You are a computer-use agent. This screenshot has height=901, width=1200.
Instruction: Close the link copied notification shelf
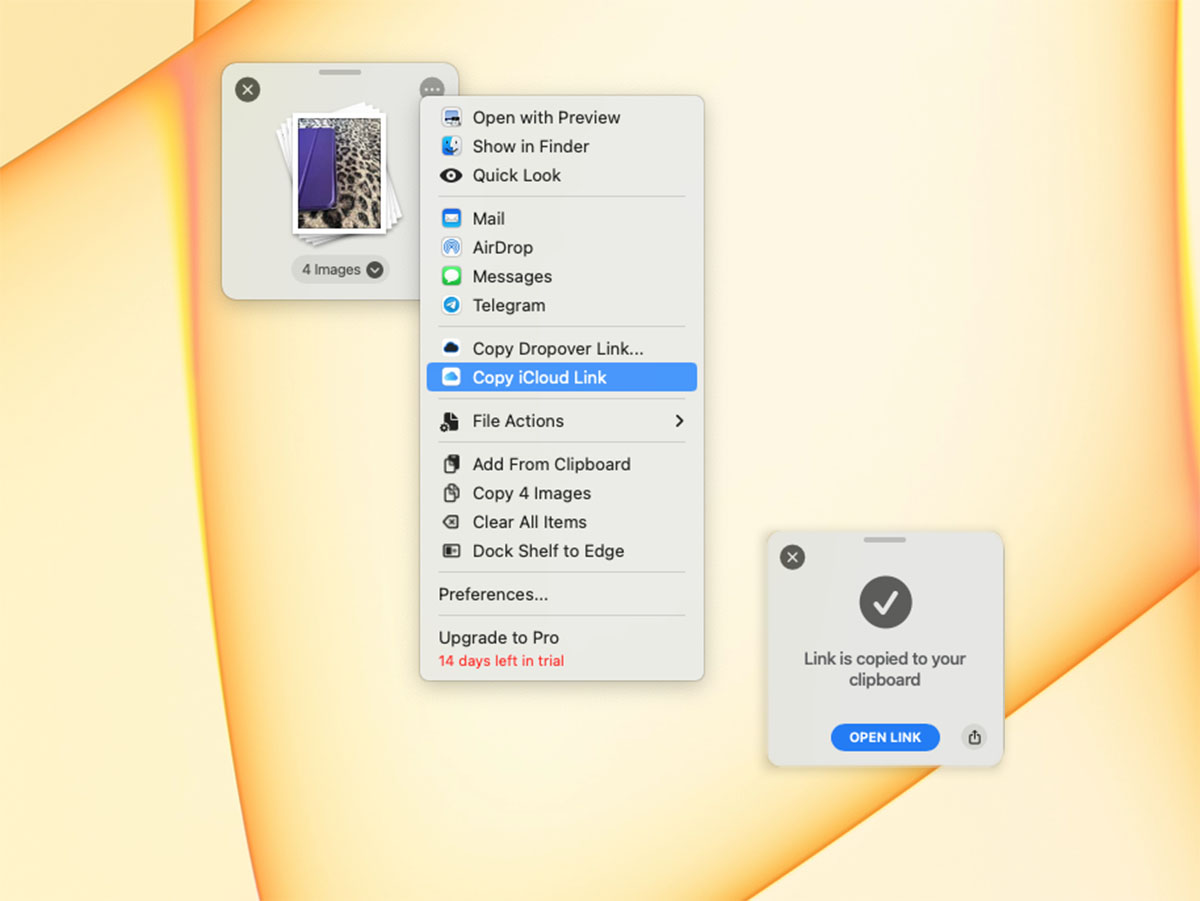point(792,557)
